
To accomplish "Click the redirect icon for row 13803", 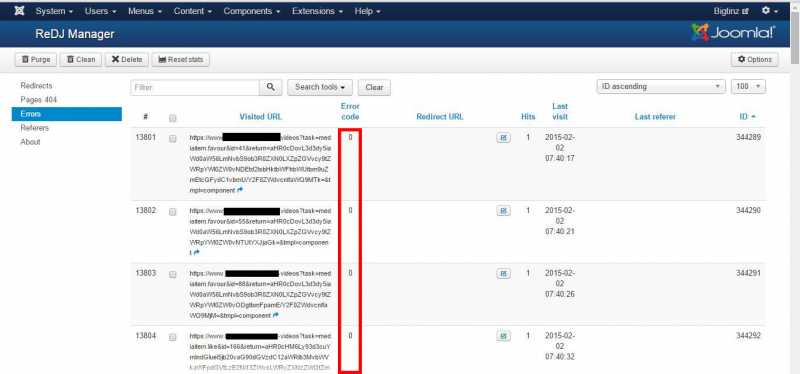I will pos(503,274).
